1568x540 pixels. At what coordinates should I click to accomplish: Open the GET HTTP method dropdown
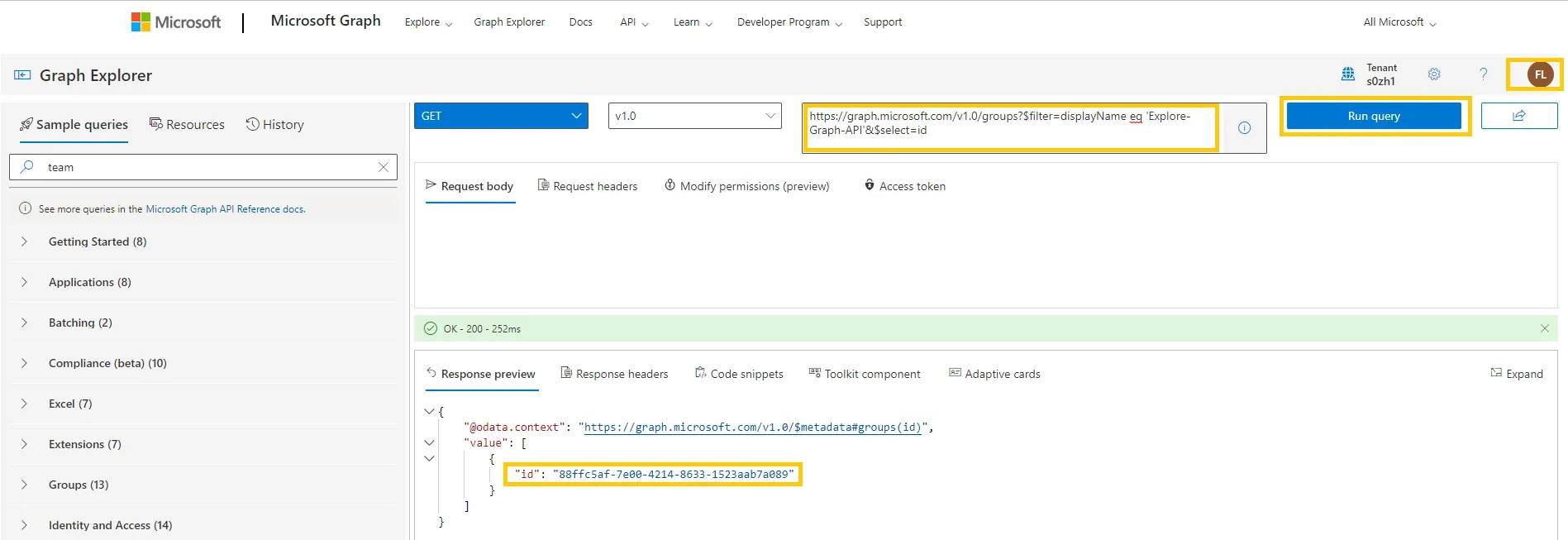[501, 116]
